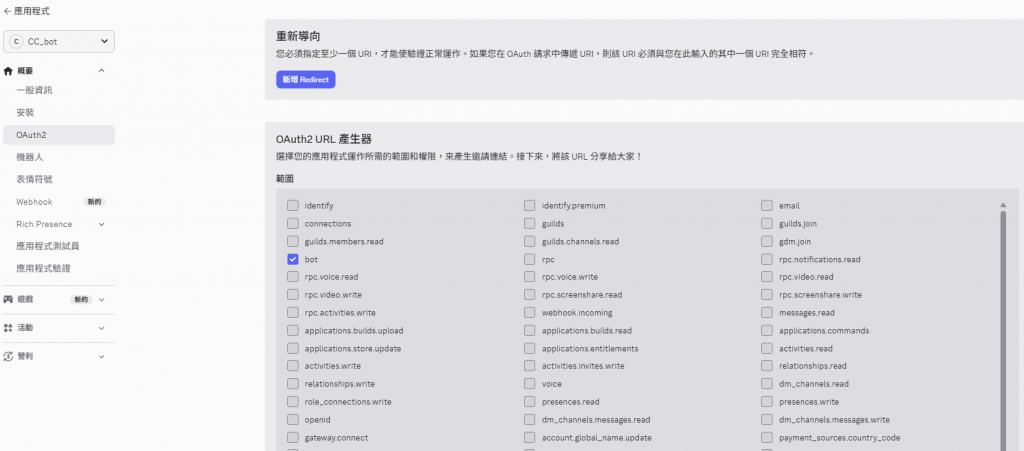The width and height of the screenshot is (1024, 451).
Task: Check the openid scope checkbox
Action: click(293, 420)
